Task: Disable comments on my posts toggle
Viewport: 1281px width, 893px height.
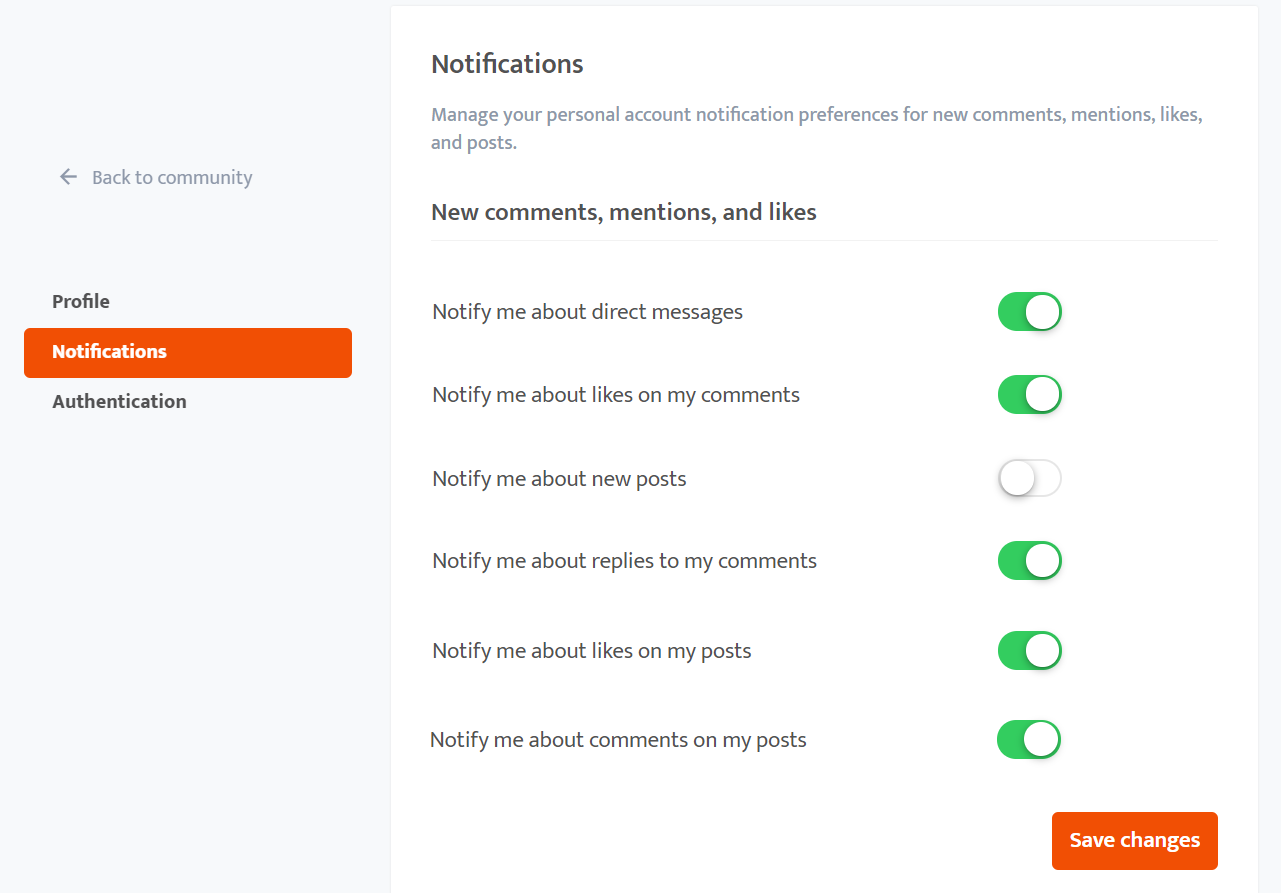Action: [1028, 740]
